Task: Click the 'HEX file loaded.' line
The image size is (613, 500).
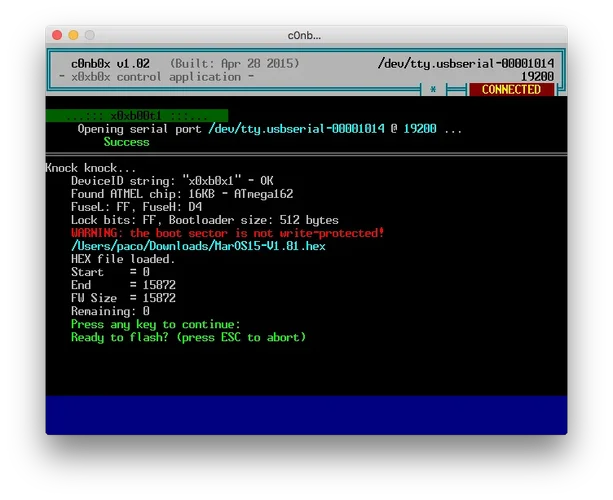Action: (123, 259)
